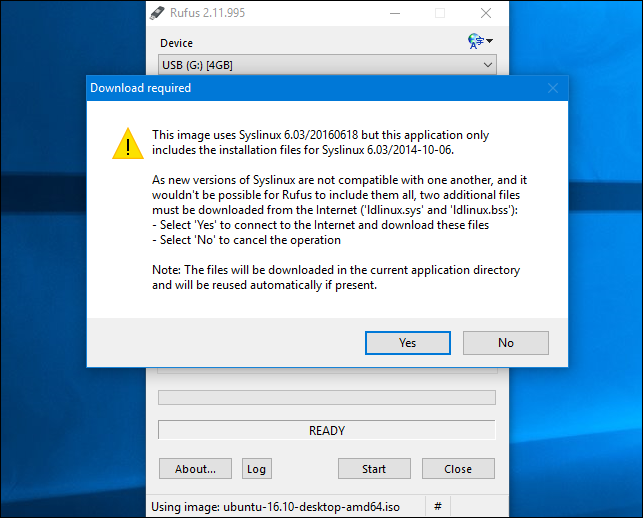The image size is (643, 518).
Task: Open the About... dialog
Action: [195, 468]
